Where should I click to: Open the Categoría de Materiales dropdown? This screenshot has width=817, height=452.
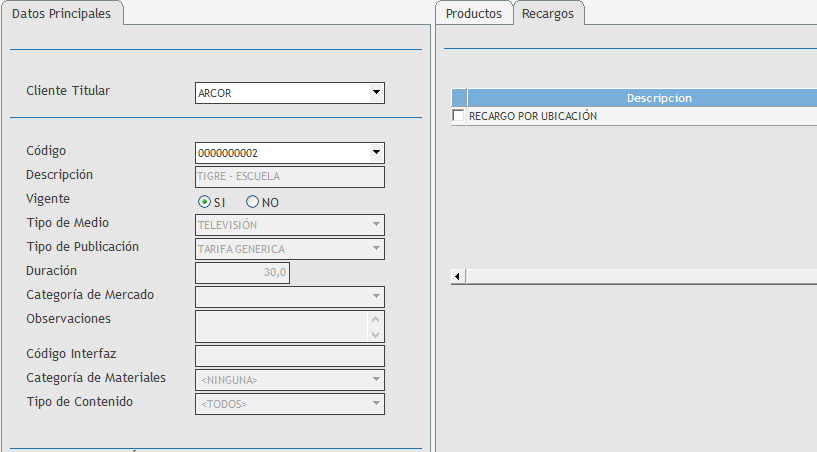point(376,380)
